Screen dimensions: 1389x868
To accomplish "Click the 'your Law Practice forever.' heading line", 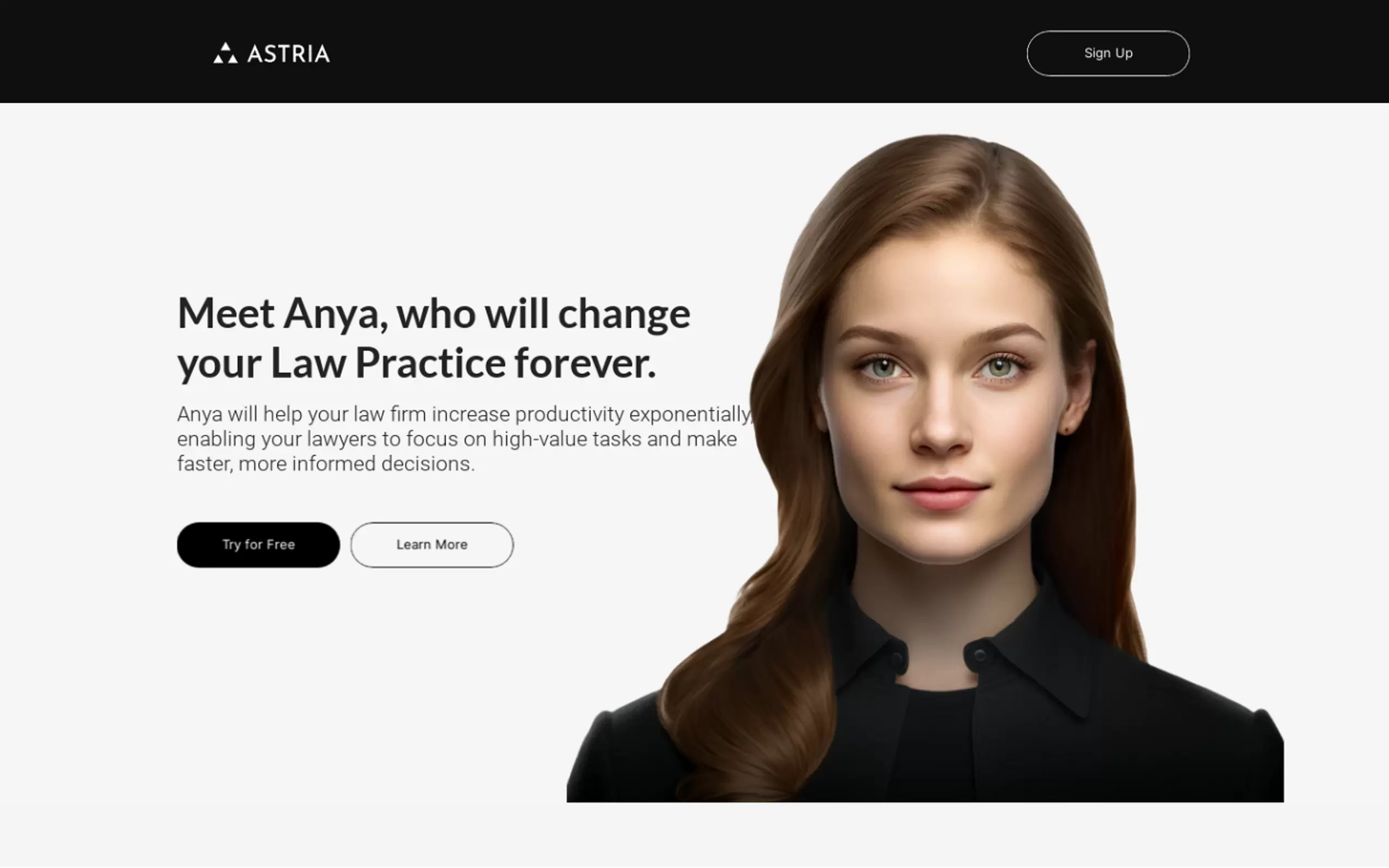I will (416, 363).
